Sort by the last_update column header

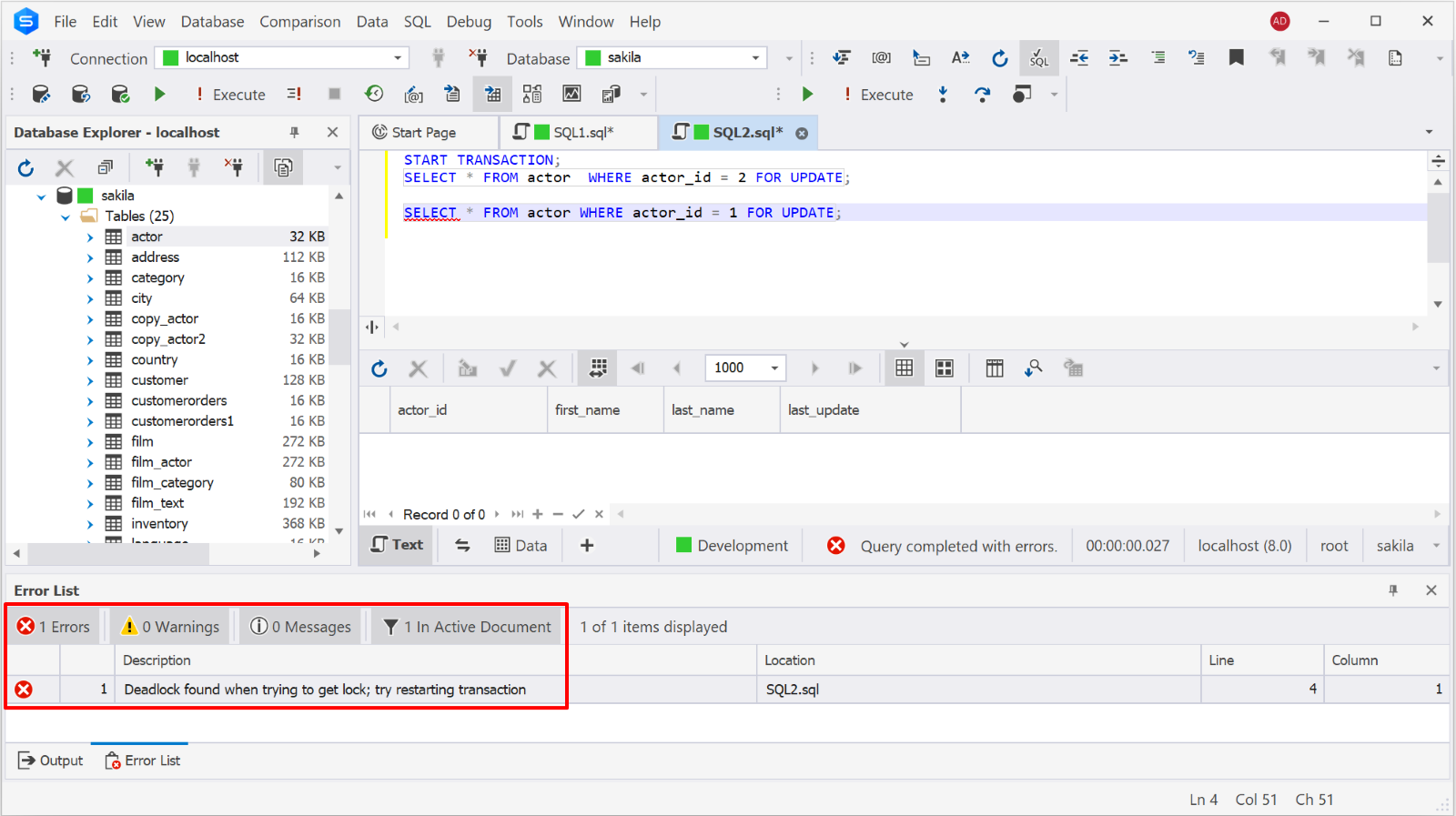(870, 410)
